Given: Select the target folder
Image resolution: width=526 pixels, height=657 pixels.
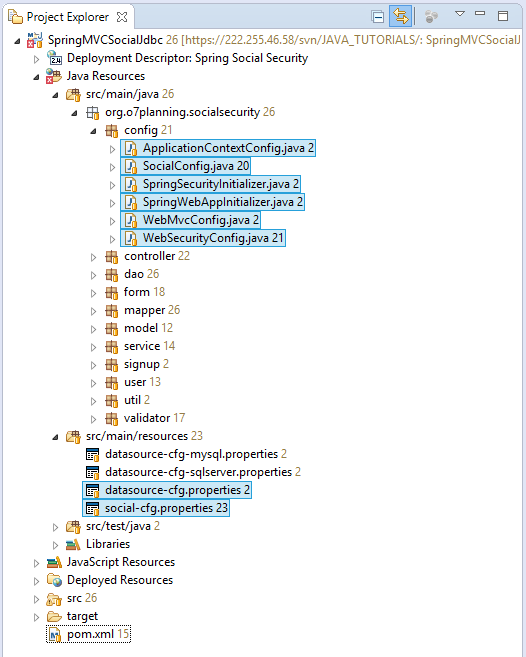Looking at the screenshot, I should point(82,616).
